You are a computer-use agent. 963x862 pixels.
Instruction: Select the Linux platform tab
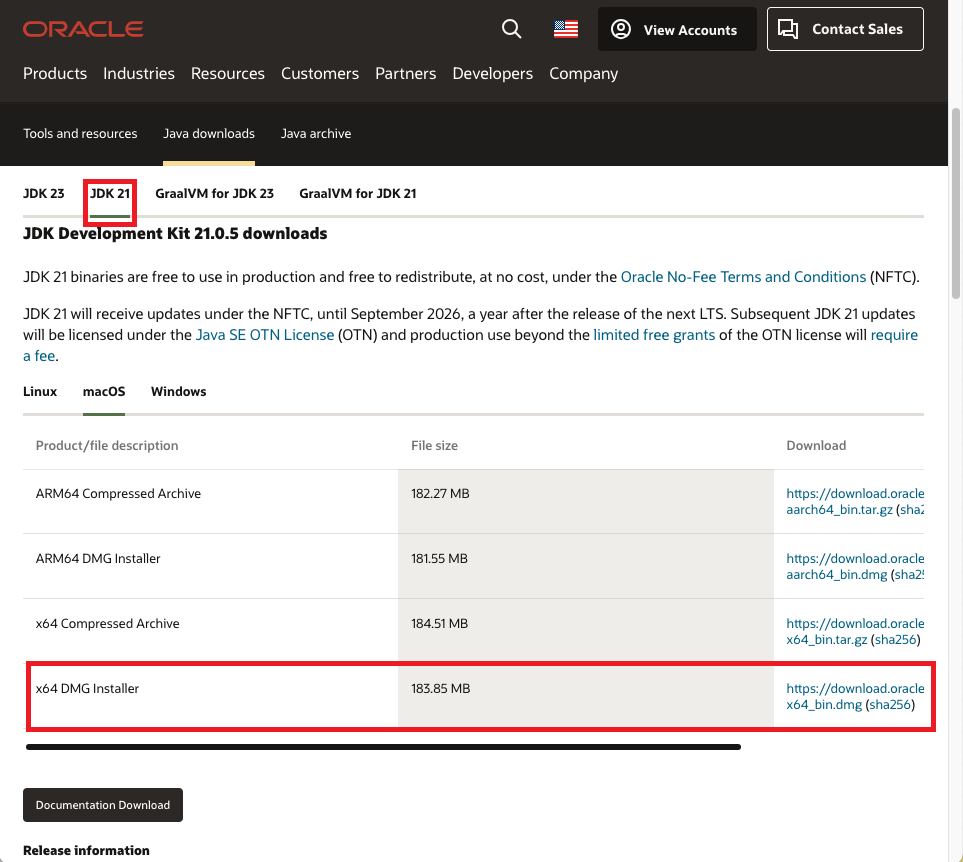coord(40,392)
